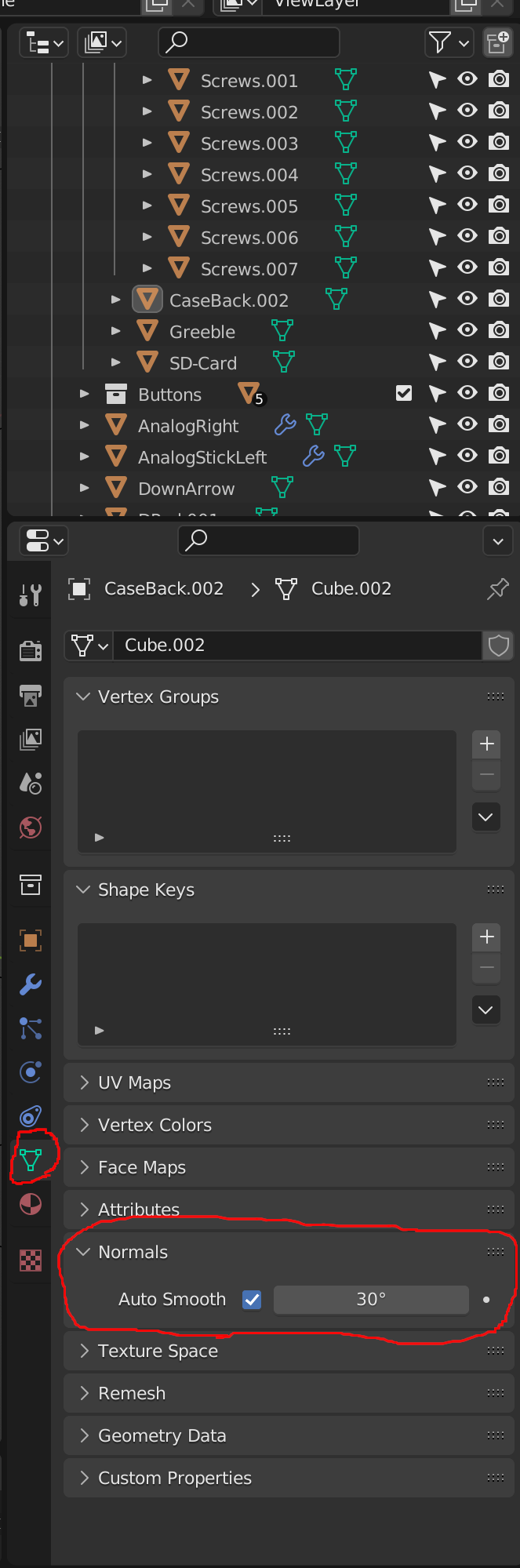Add a new vertex group
Viewport: 520px width, 1568px height.
(x=486, y=744)
